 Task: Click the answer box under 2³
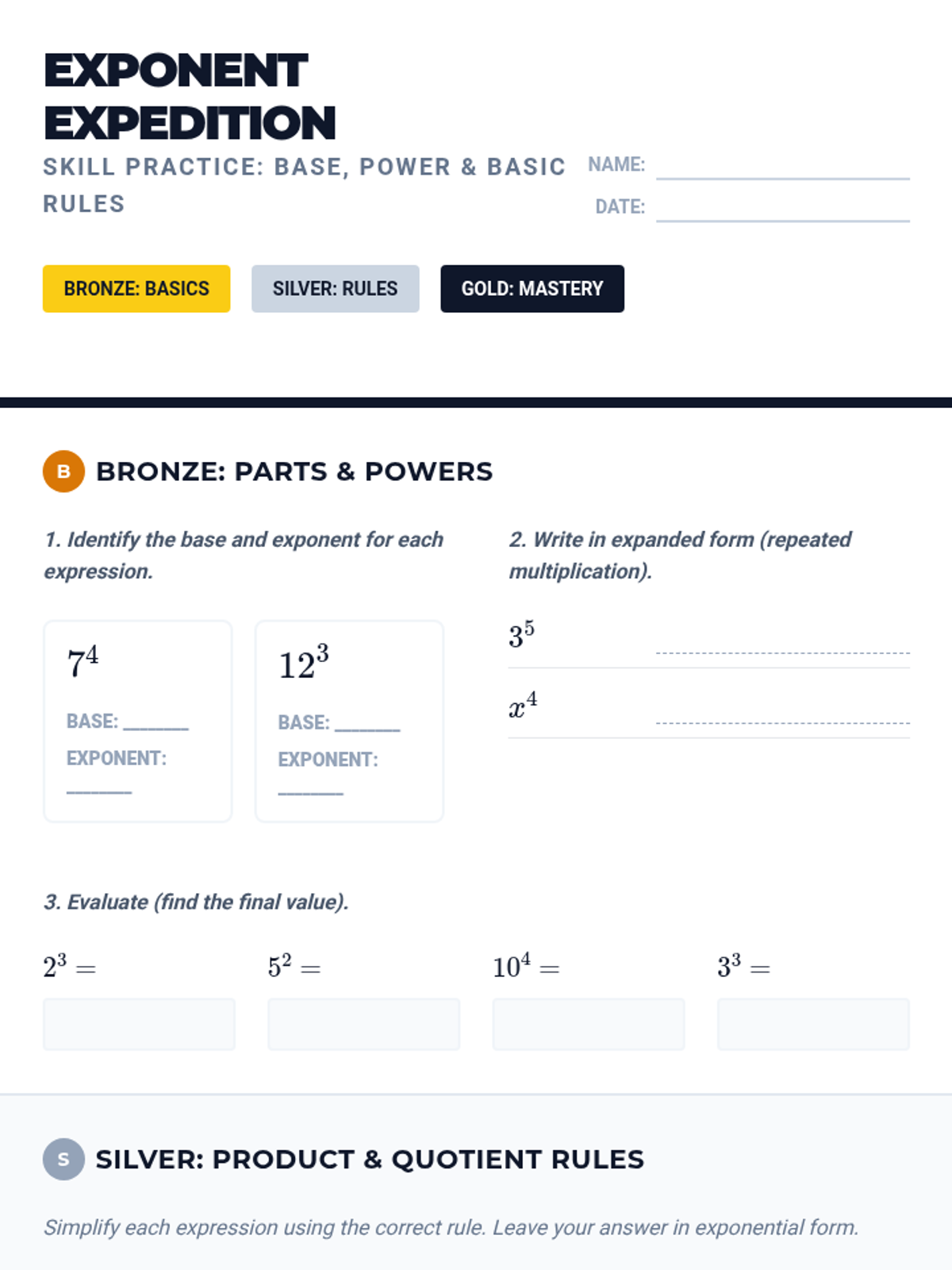139,1024
